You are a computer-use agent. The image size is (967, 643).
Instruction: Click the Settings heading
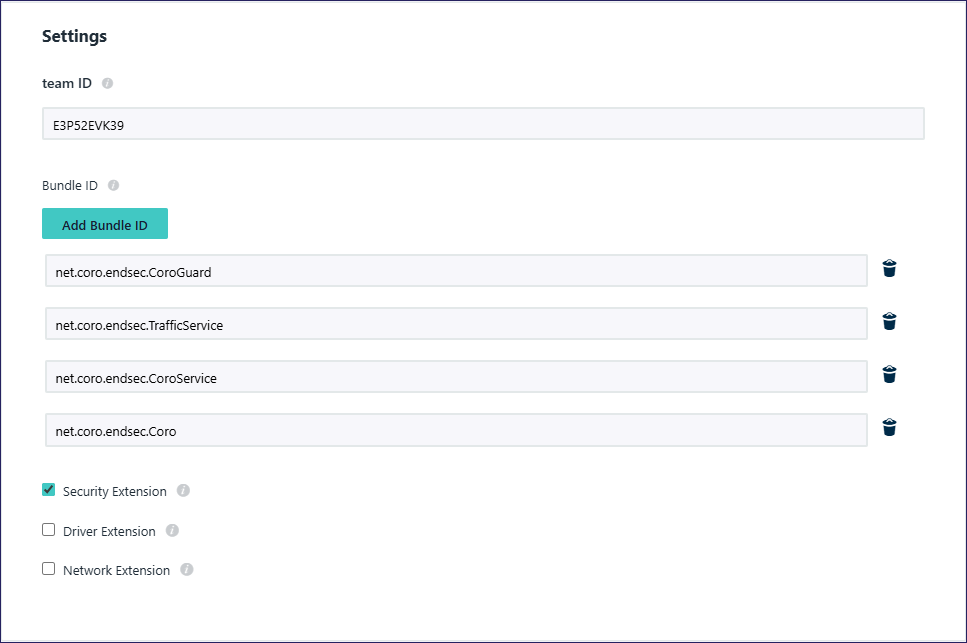click(74, 37)
